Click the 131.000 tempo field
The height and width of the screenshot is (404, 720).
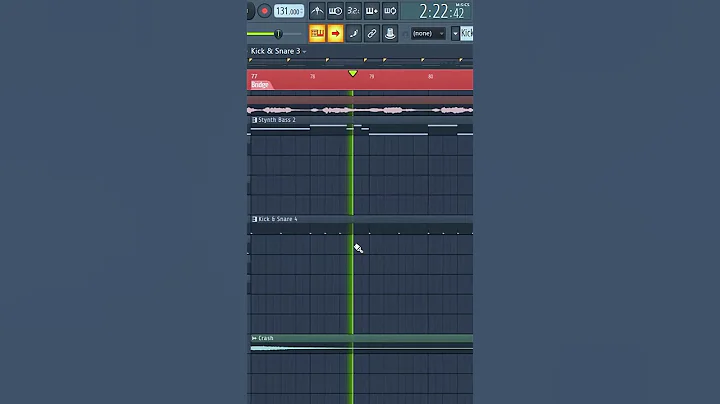click(289, 11)
